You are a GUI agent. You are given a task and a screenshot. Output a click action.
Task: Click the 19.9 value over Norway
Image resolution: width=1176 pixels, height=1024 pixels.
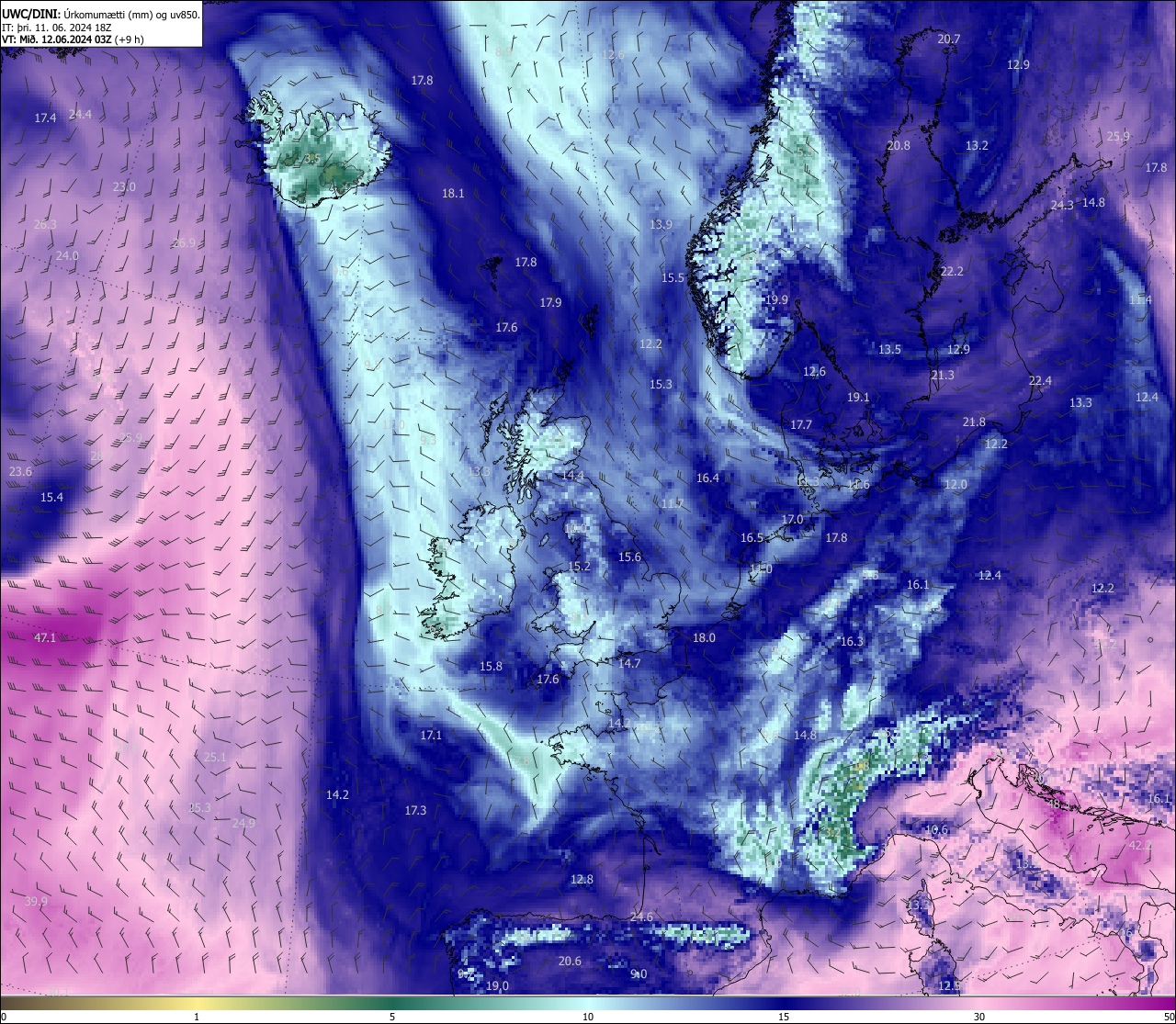776,299
